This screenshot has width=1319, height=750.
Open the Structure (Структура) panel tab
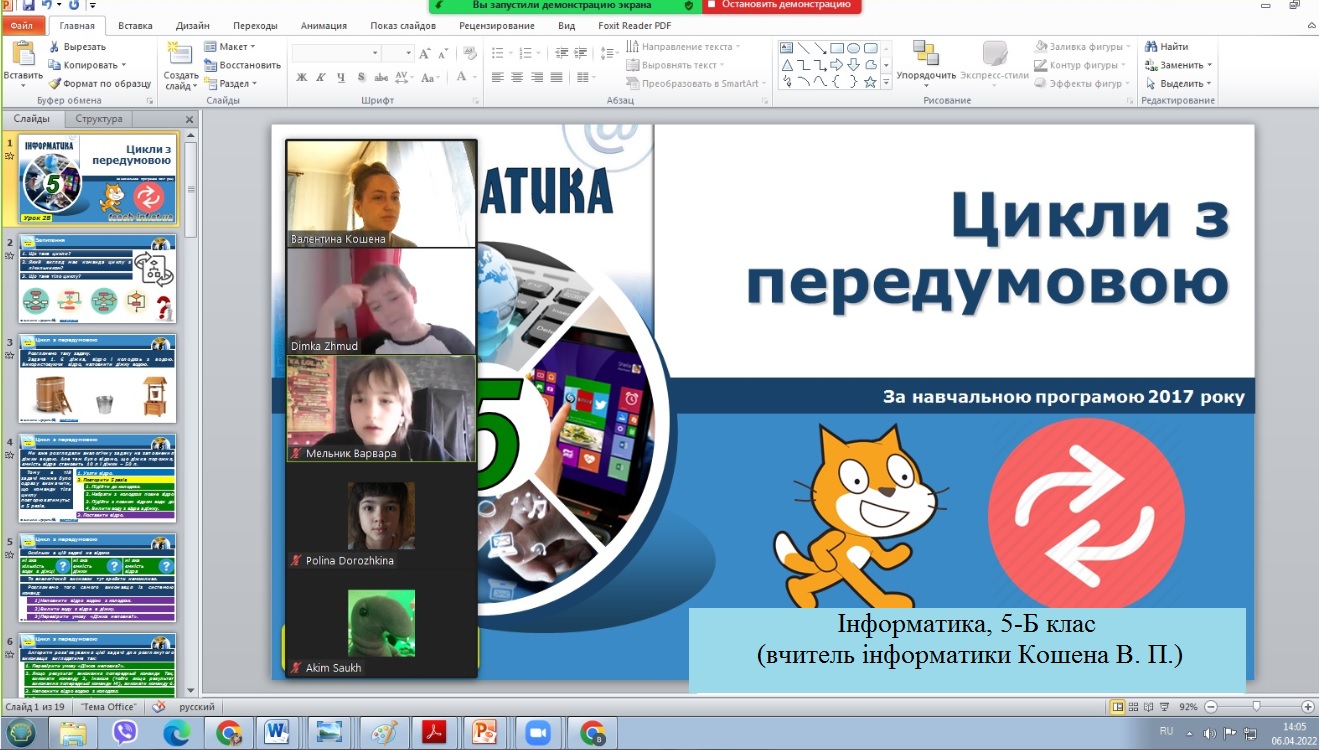pos(98,119)
